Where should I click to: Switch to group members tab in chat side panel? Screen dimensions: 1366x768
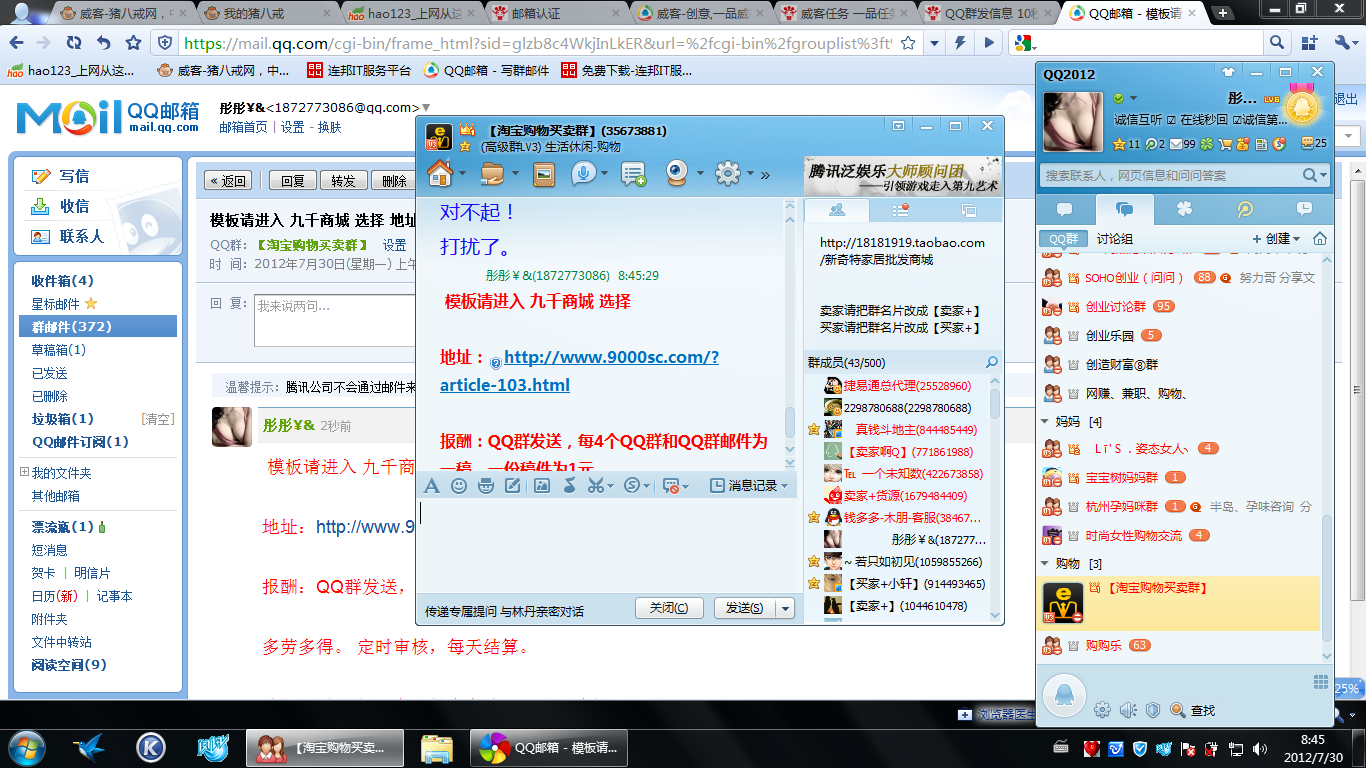coord(836,209)
